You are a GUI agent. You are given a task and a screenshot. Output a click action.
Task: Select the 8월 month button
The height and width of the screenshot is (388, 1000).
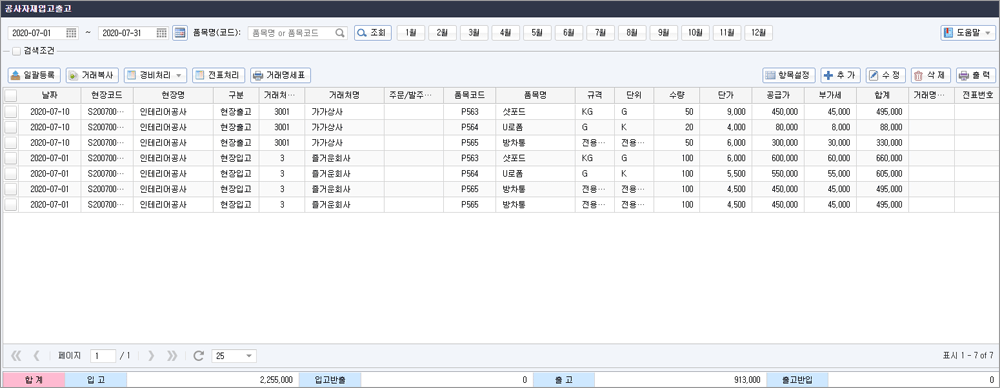pos(632,33)
